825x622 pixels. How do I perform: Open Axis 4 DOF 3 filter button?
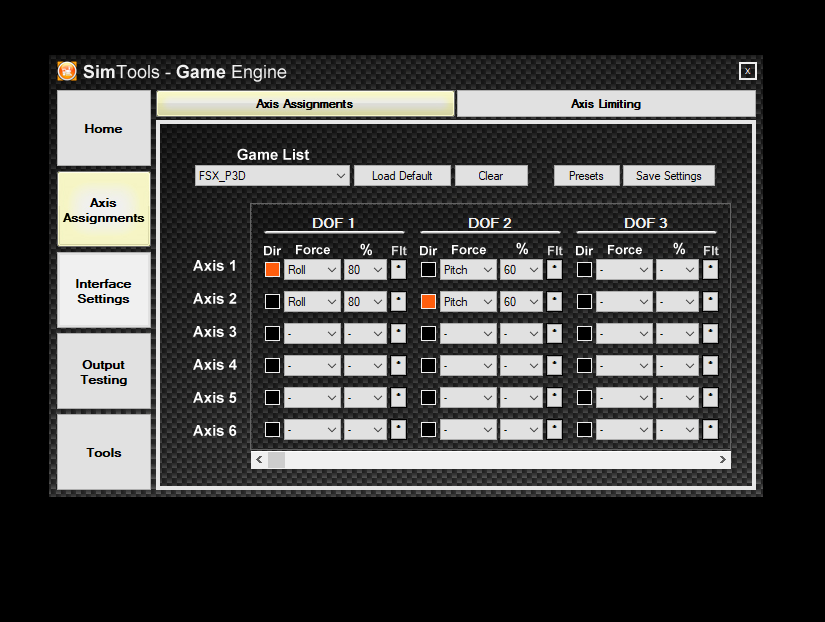click(710, 365)
